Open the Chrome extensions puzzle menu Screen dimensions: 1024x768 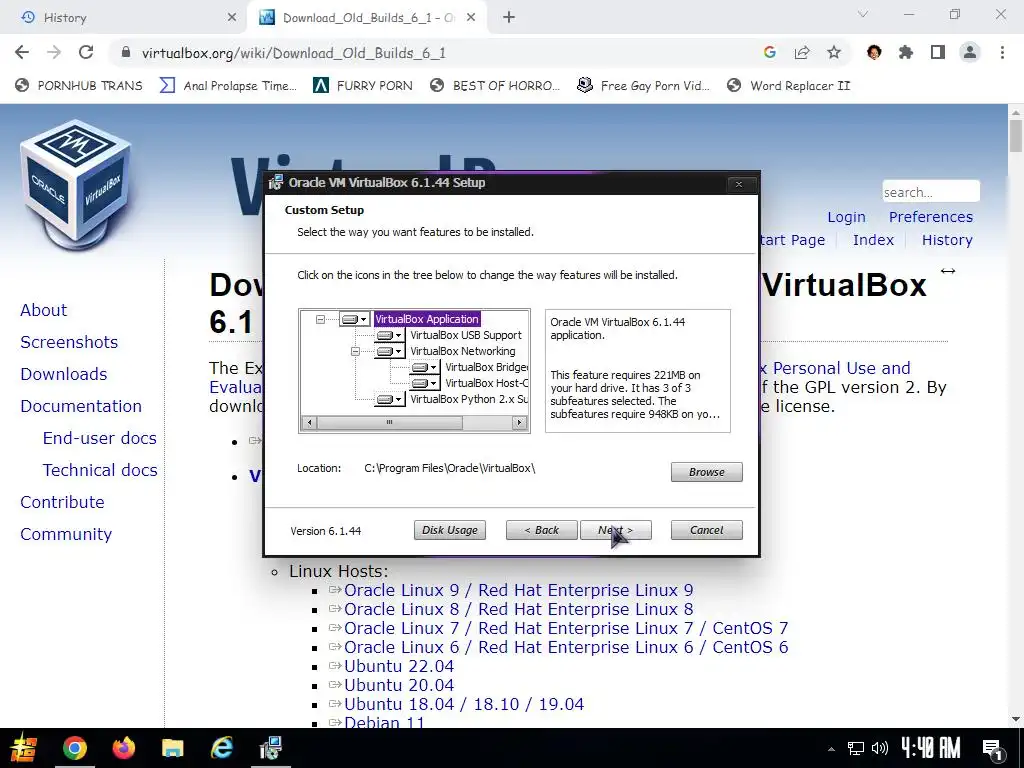906,53
